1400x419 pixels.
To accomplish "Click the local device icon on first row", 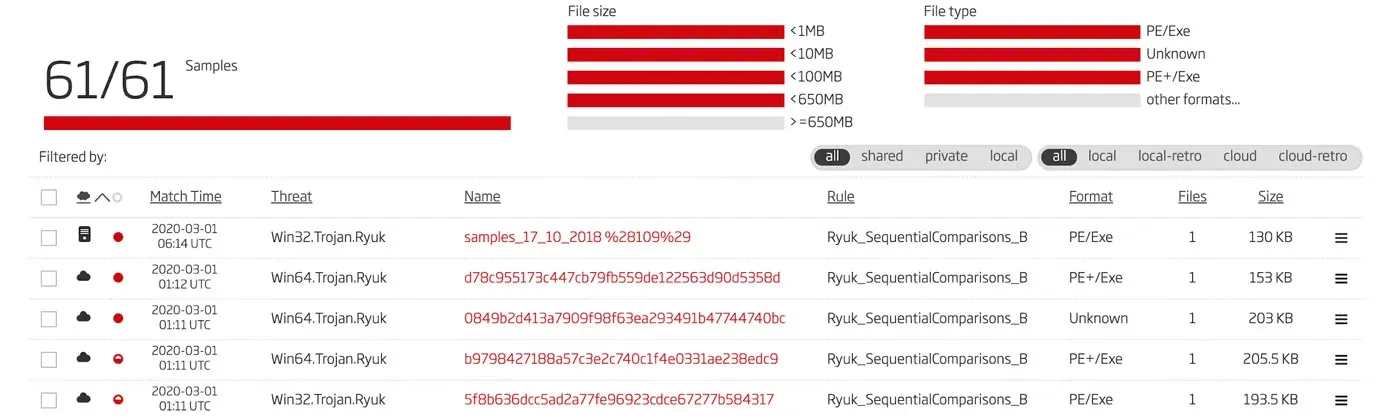I will (84, 237).
